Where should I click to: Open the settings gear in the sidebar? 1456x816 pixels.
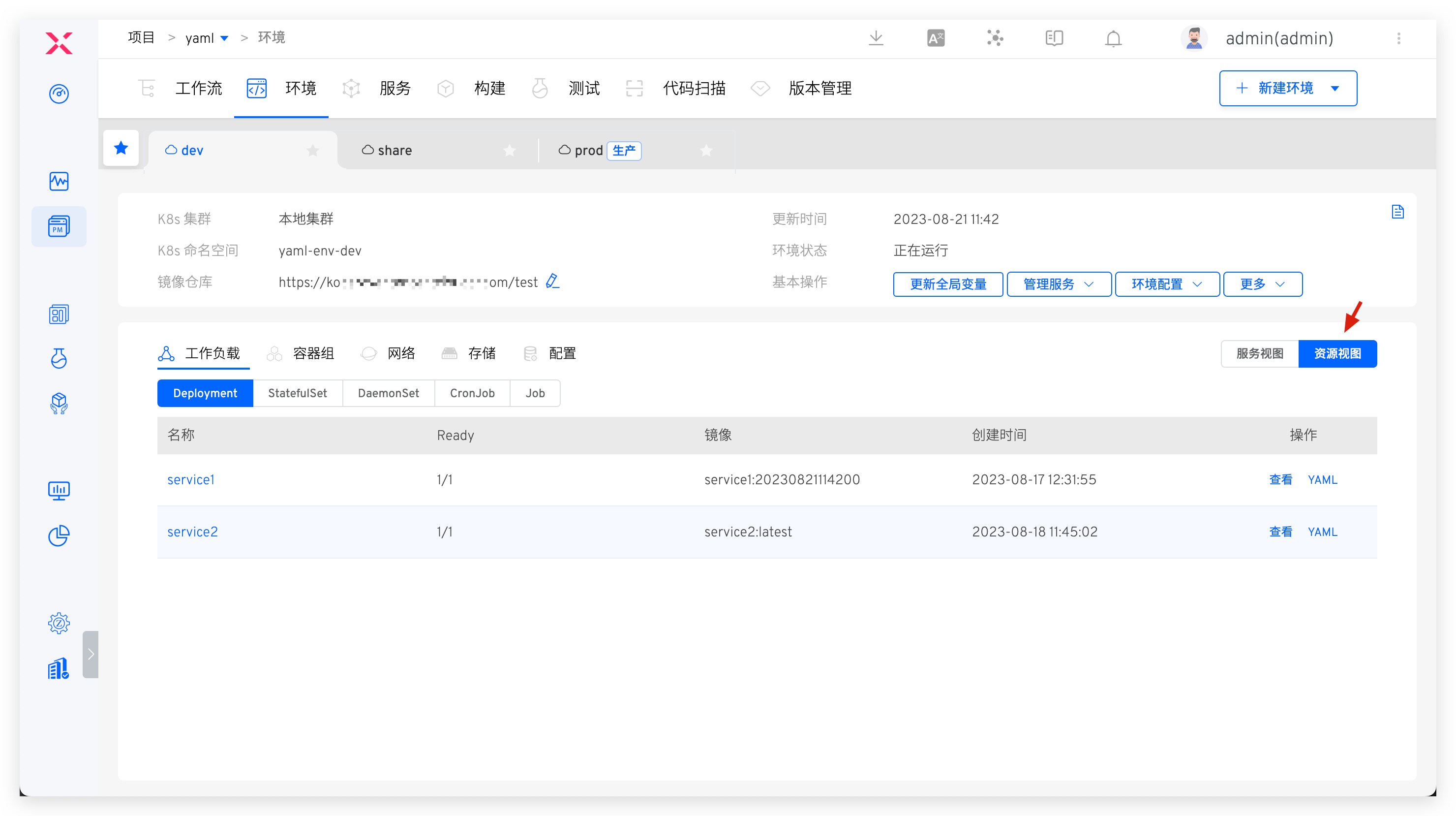[x=59, y=623]
